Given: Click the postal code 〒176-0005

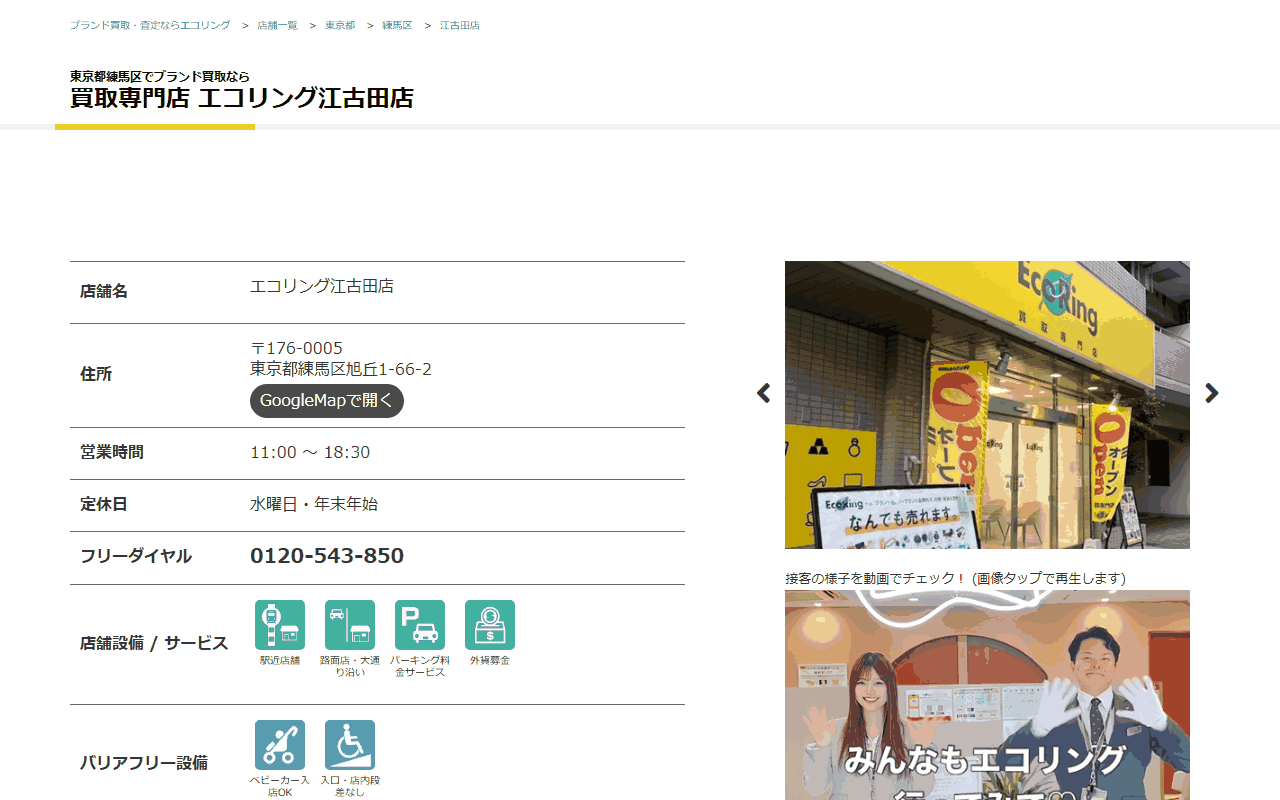Looking at the screenshot, I should coord(296,348).
